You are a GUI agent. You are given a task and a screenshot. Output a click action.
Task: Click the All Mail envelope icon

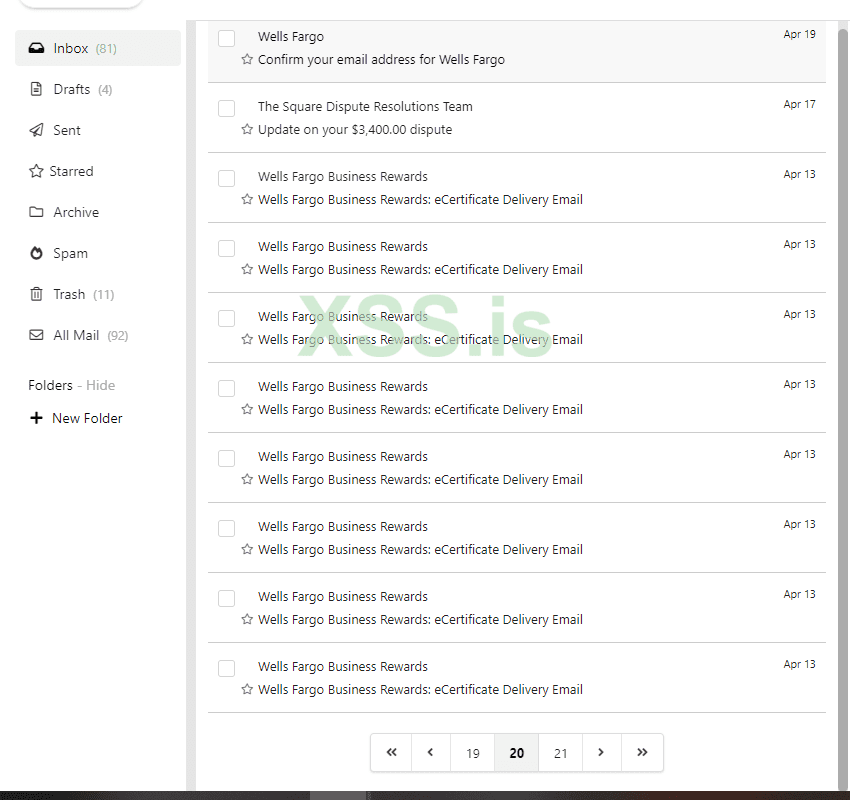point(36,335)
